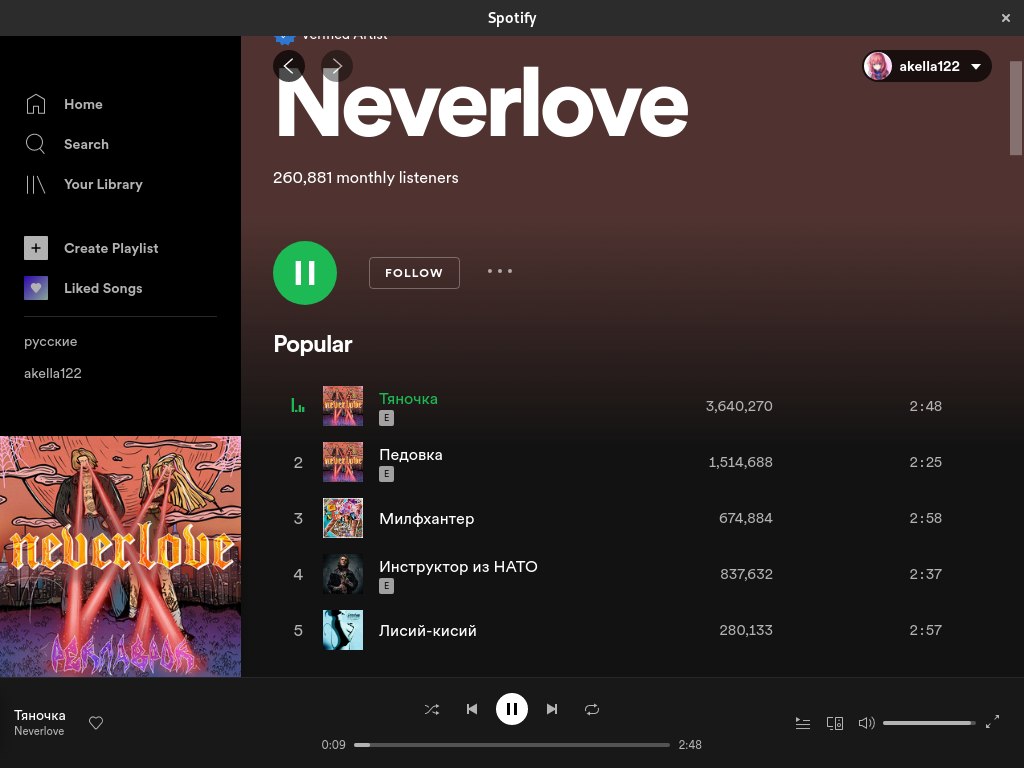The width and height of the screenshot is (1024, 768).
Task: Click the Search magnifier icon
Action: pyautogui.click(x=36, y=144)
